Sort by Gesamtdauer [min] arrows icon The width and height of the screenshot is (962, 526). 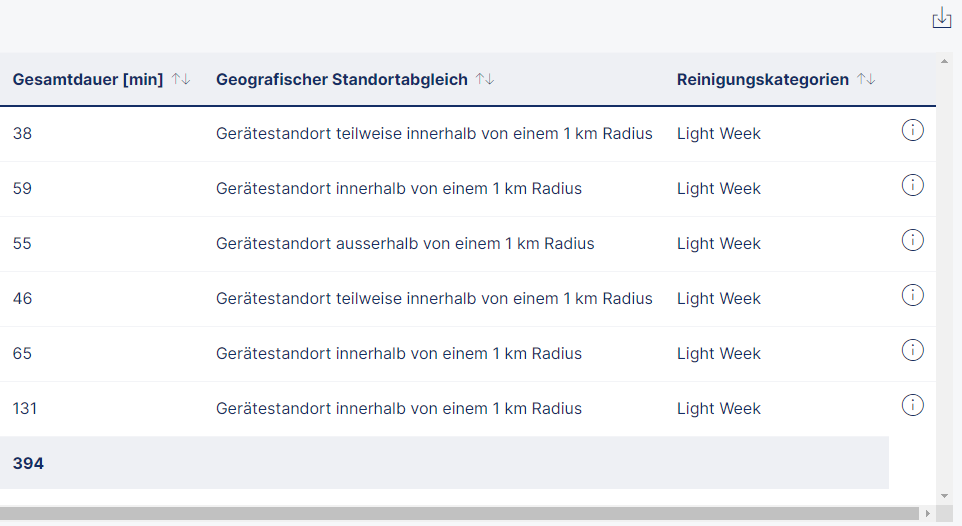(x=181, y=79)
